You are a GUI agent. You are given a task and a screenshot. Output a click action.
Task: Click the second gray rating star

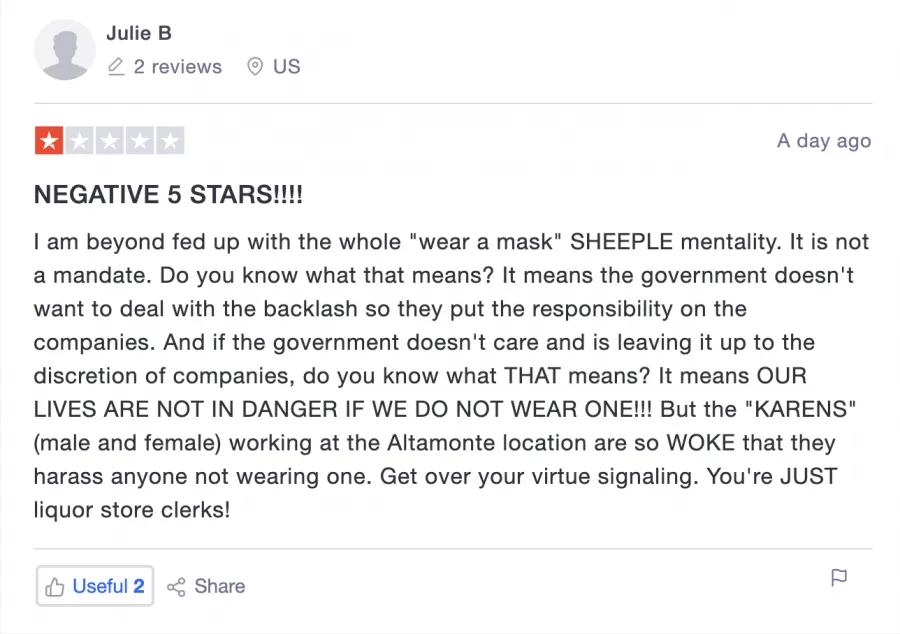(79, 141)
